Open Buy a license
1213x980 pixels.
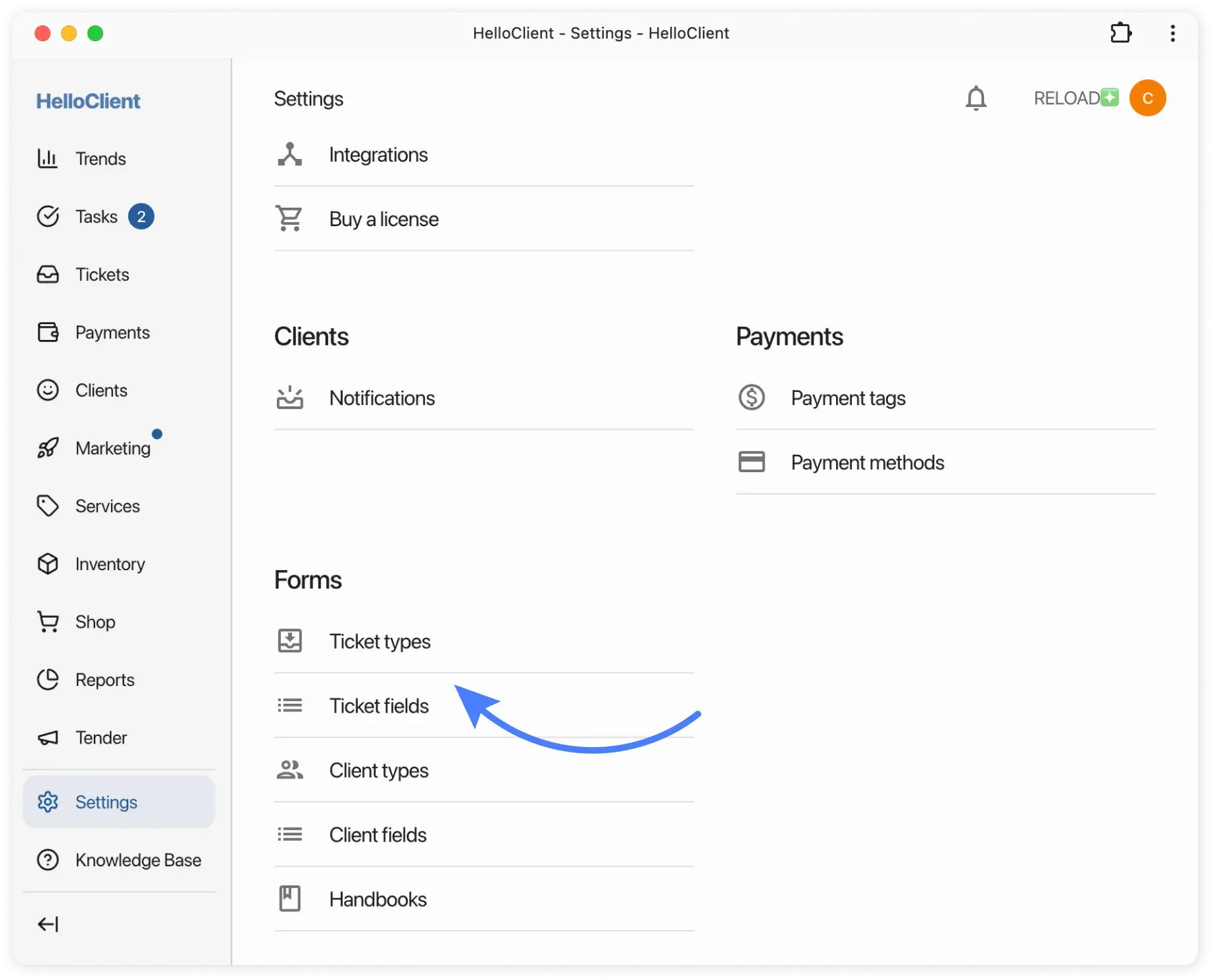point(384,219)
